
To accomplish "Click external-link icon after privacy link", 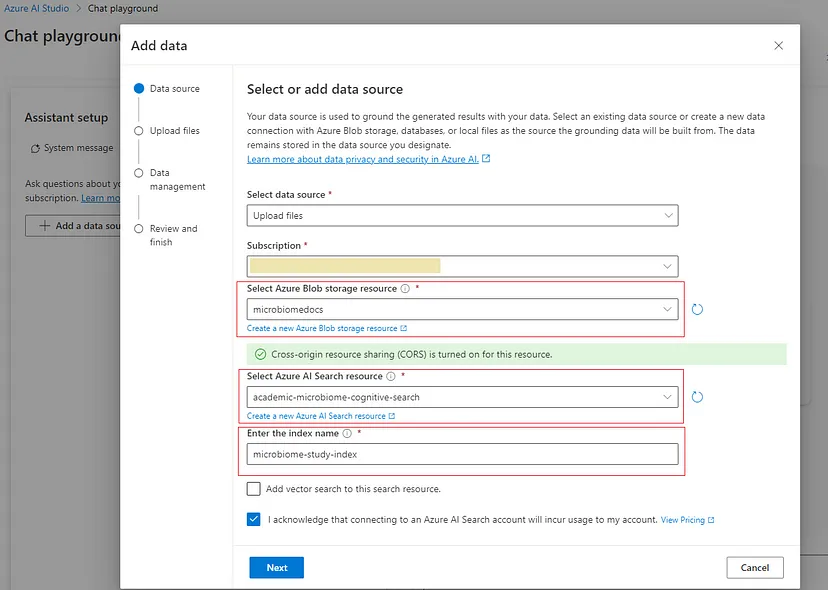I will coord(486,158).
